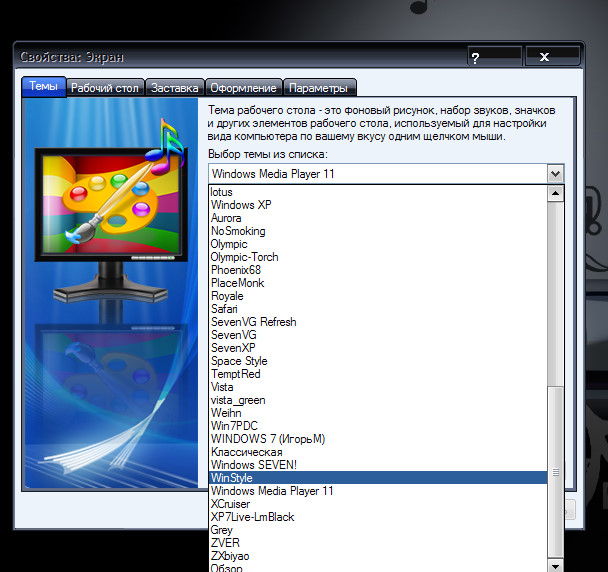
Task: Switch to the Темы tab
Action: click(44, 86)
